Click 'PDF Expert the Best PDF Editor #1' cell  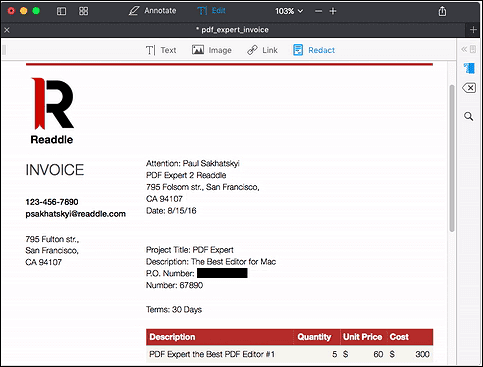[x=212, y=354]
